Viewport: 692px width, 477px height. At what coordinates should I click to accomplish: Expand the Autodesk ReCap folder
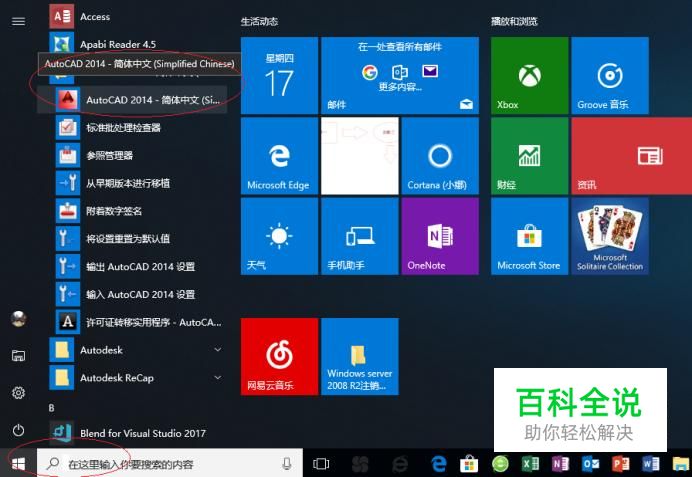point(132,378)
